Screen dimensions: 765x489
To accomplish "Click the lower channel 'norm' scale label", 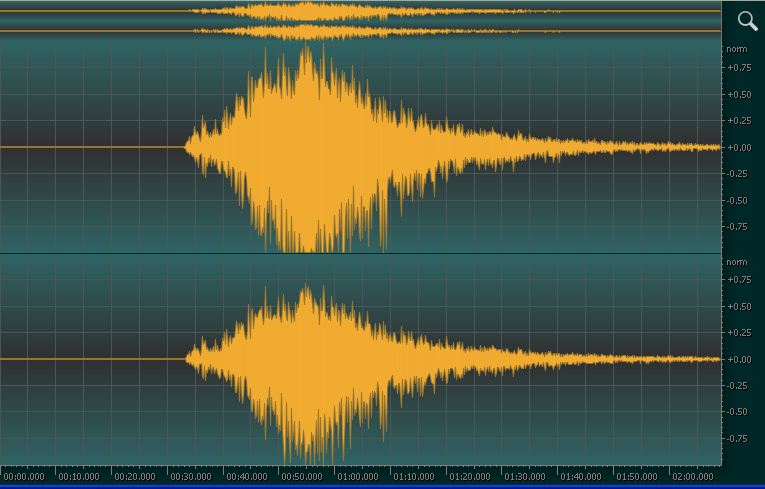I will (x=737, y=262).
